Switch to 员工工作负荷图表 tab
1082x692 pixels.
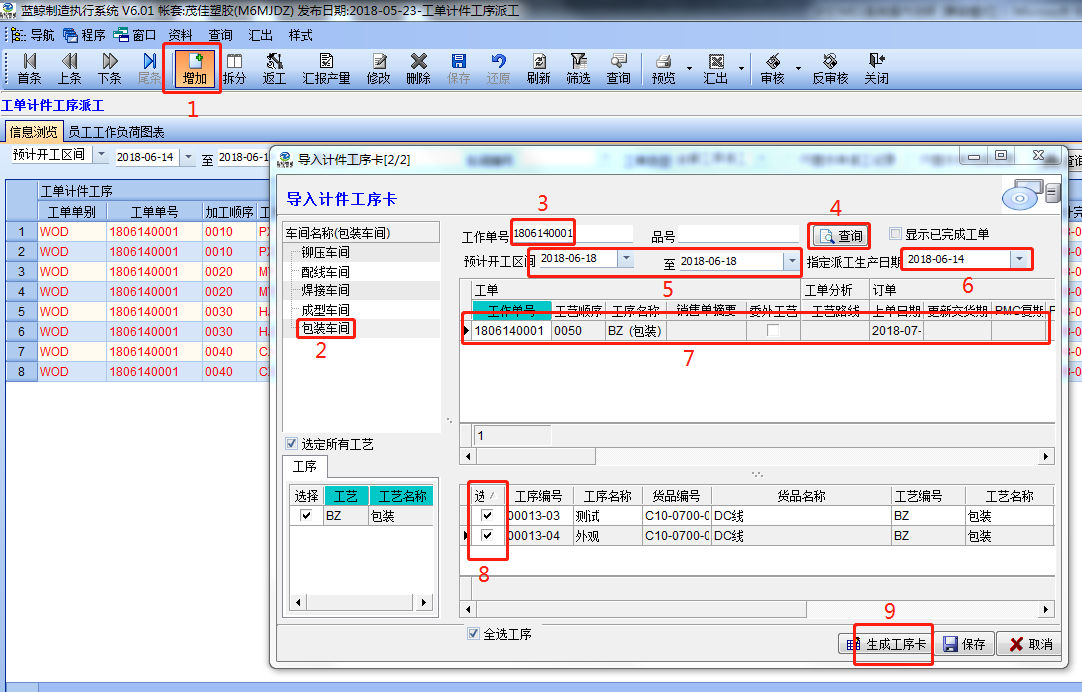tap(116, 132)
